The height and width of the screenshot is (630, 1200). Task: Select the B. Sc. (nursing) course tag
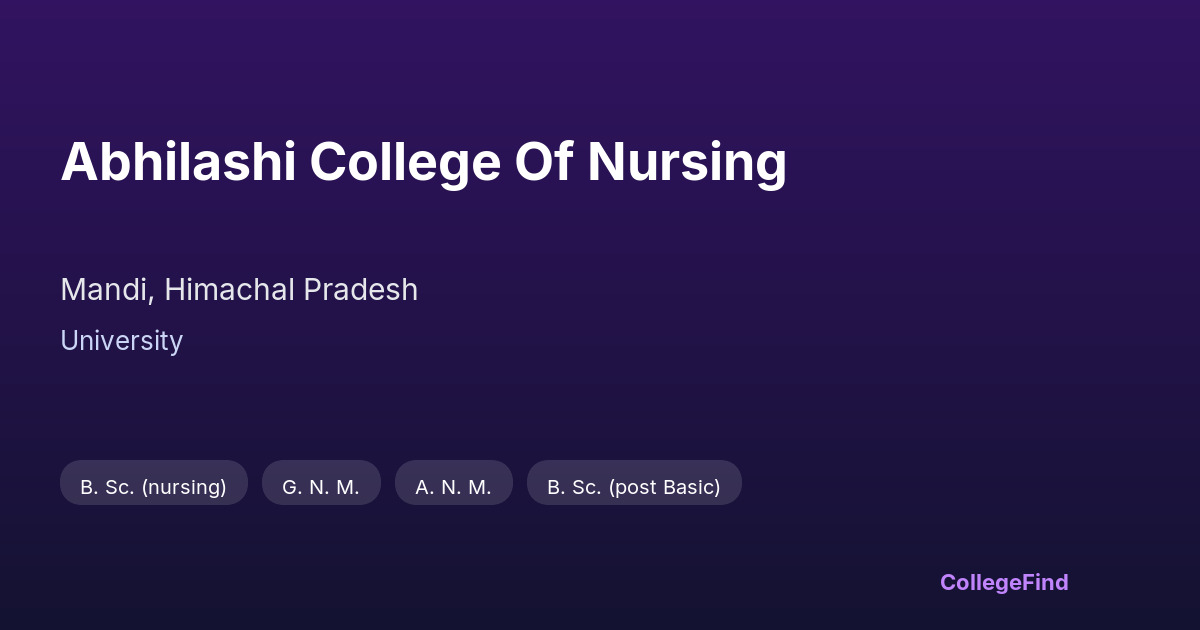click(x=154, y=487)
